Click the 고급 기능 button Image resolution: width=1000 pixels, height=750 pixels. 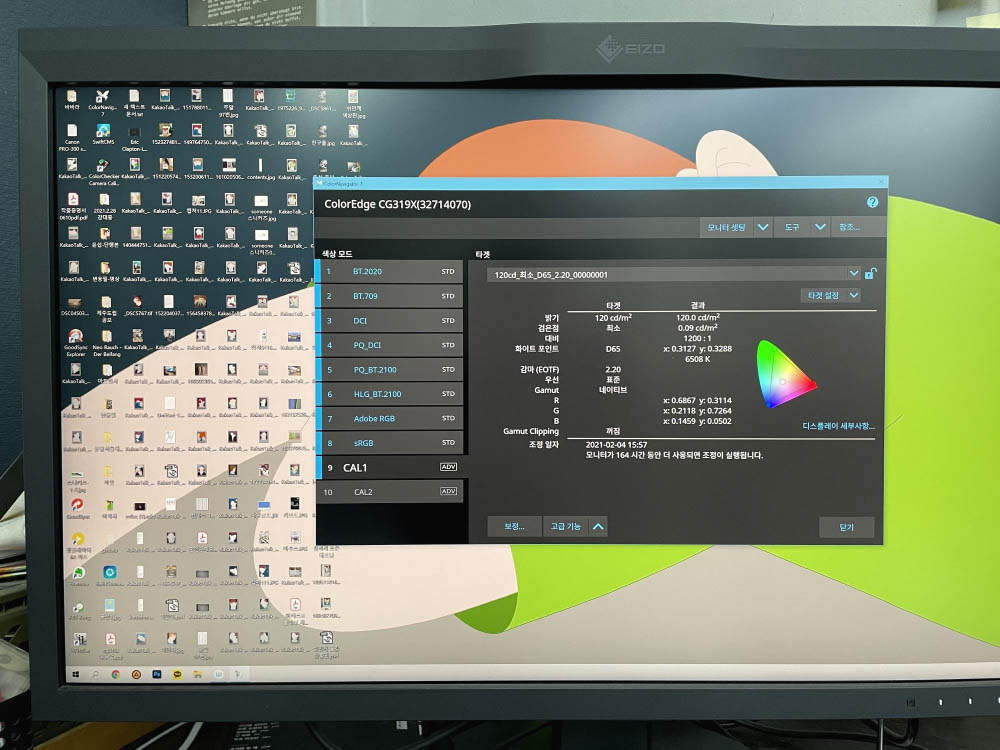coord(566,527)
